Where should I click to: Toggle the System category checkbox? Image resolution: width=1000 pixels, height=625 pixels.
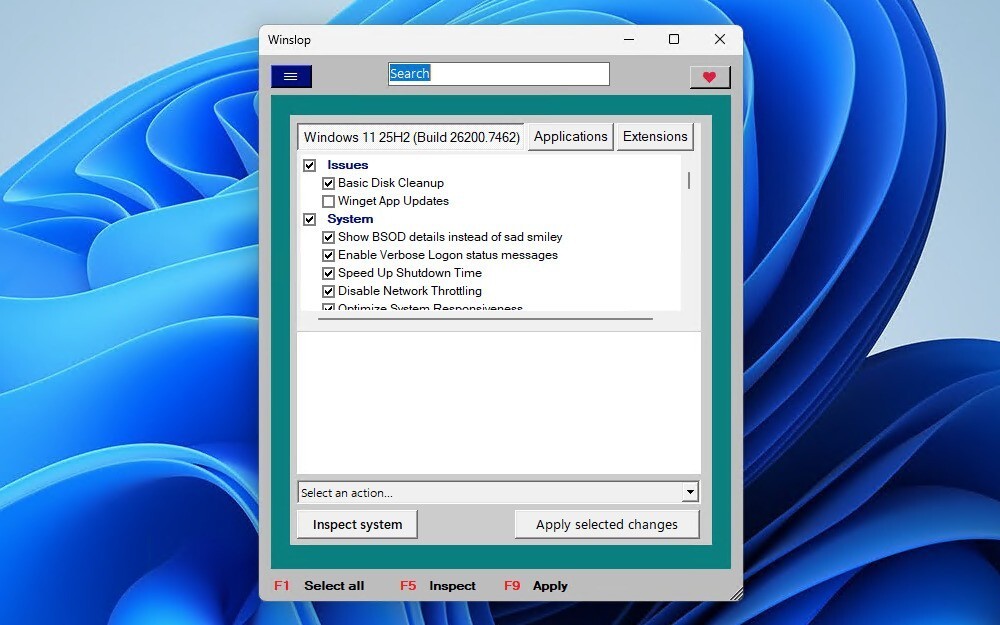(310, 219)
